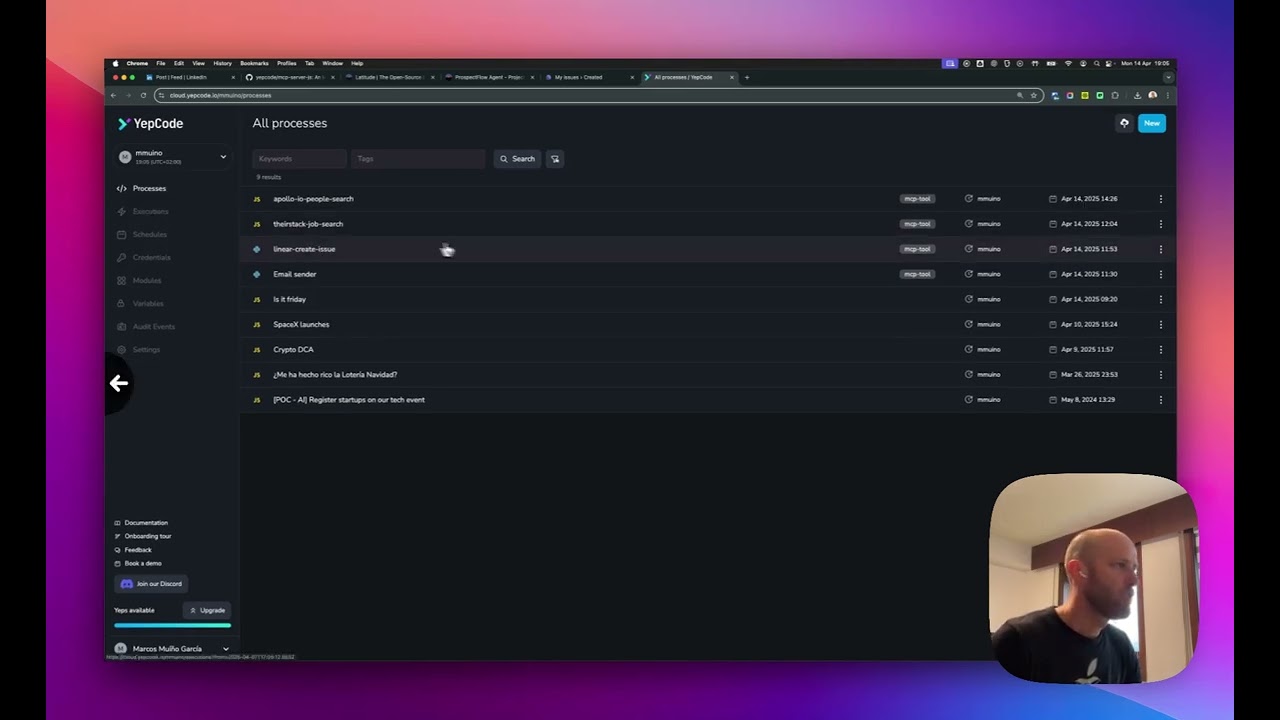Click the Chrome back arrow
The height and width of the screenshot is (720, 1280).
click(113, 95)
